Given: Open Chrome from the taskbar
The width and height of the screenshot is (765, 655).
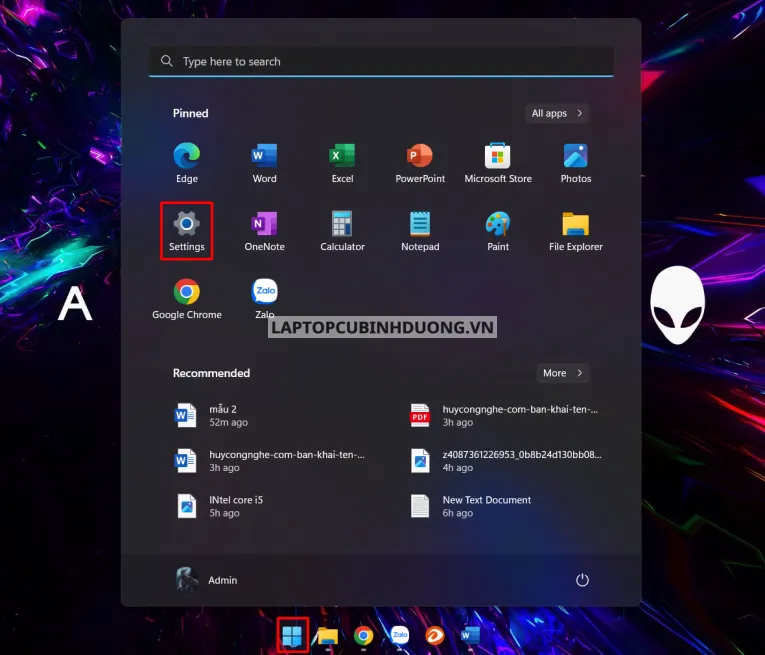Looking at the screenshot, I should [363, 636].
